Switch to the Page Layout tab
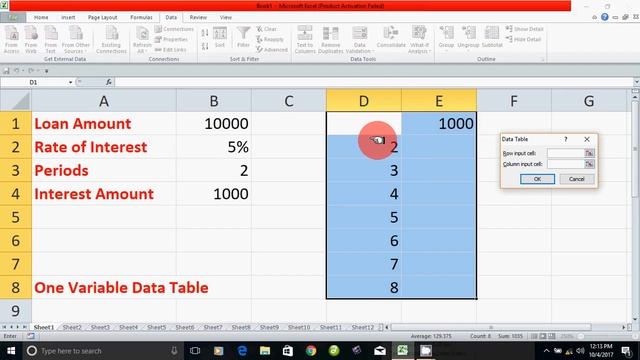 [102, 18]
